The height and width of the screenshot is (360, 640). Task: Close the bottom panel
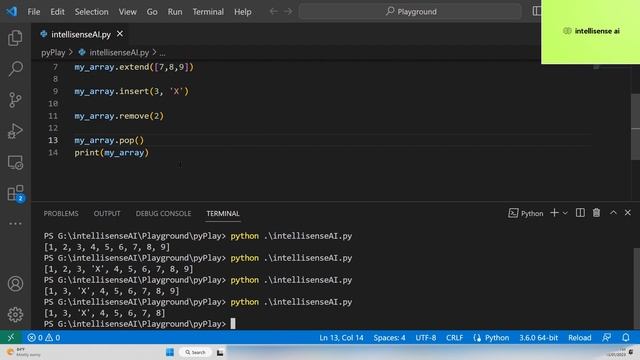(628, 213)
